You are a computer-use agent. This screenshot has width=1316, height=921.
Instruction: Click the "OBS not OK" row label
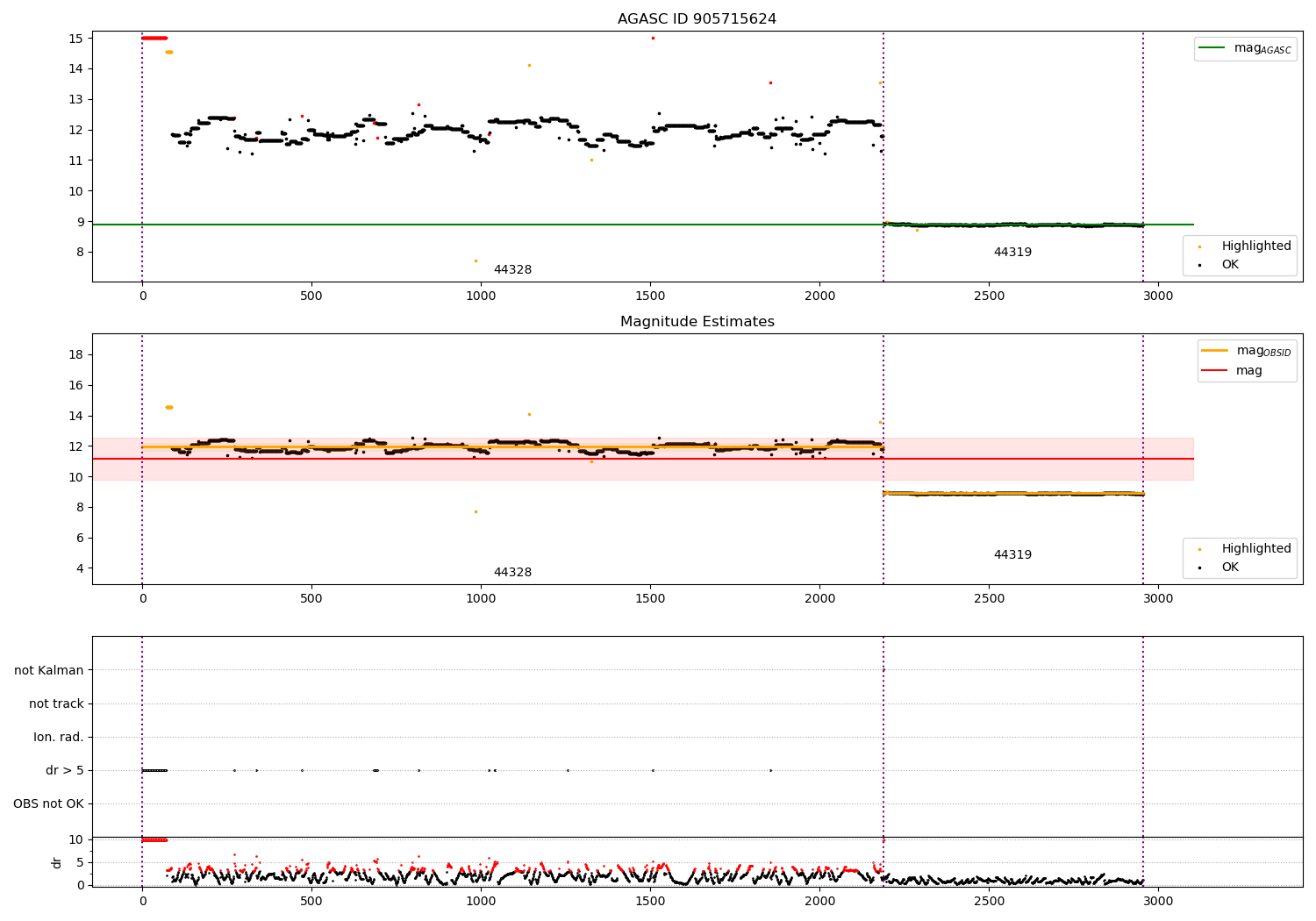(48, 803)
